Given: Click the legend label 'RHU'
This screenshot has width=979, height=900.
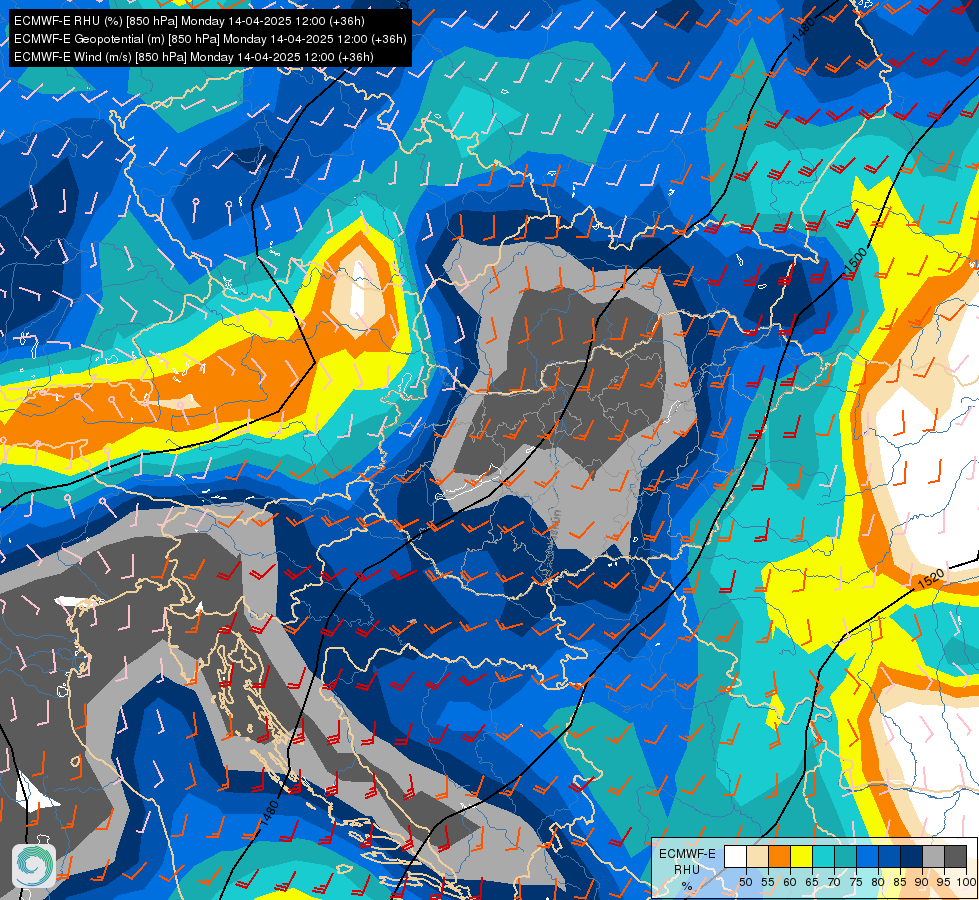Looking at the screenshot, I should (687, 869).
